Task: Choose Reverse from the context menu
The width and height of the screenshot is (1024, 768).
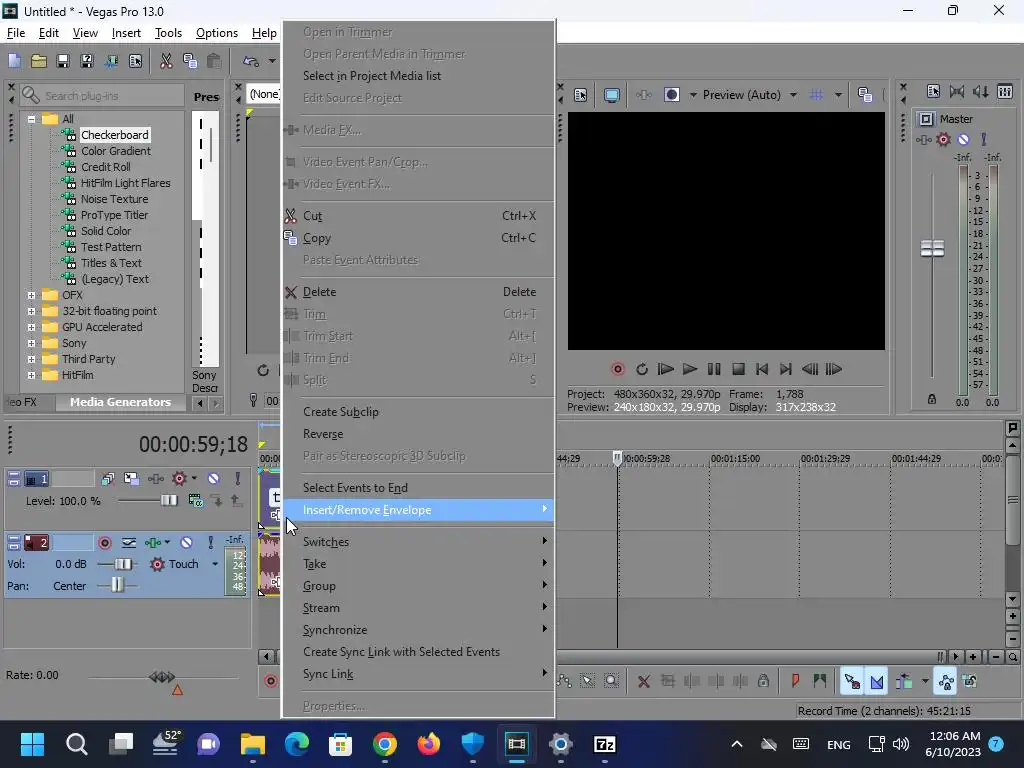Action: (419, 434)
